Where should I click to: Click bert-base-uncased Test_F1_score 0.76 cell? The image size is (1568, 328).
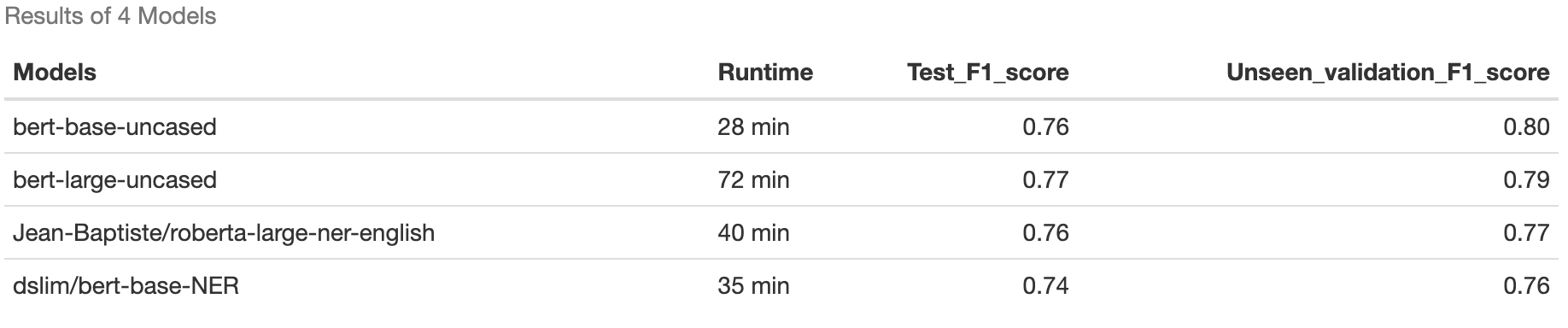point(1045,127)
